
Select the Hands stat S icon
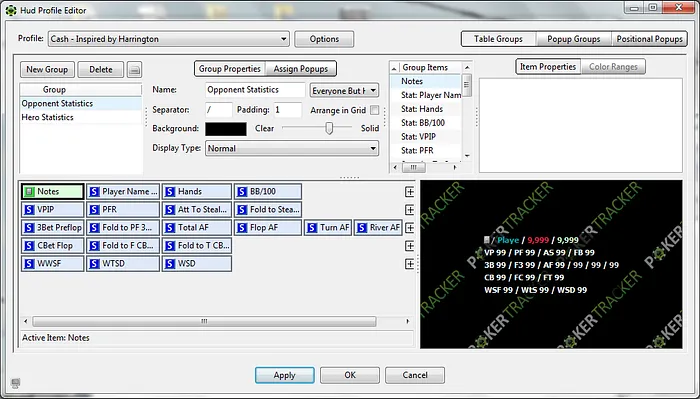pos(170,191)
